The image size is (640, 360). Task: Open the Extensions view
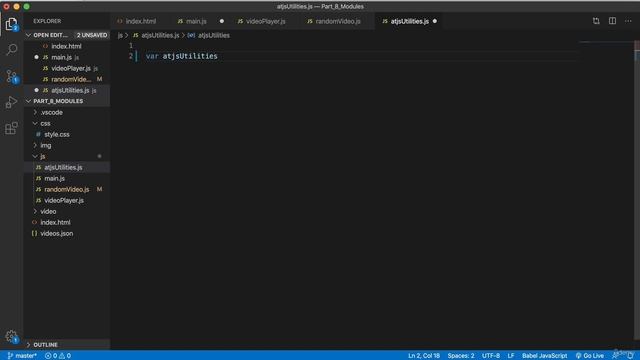(x=11, y=128)
